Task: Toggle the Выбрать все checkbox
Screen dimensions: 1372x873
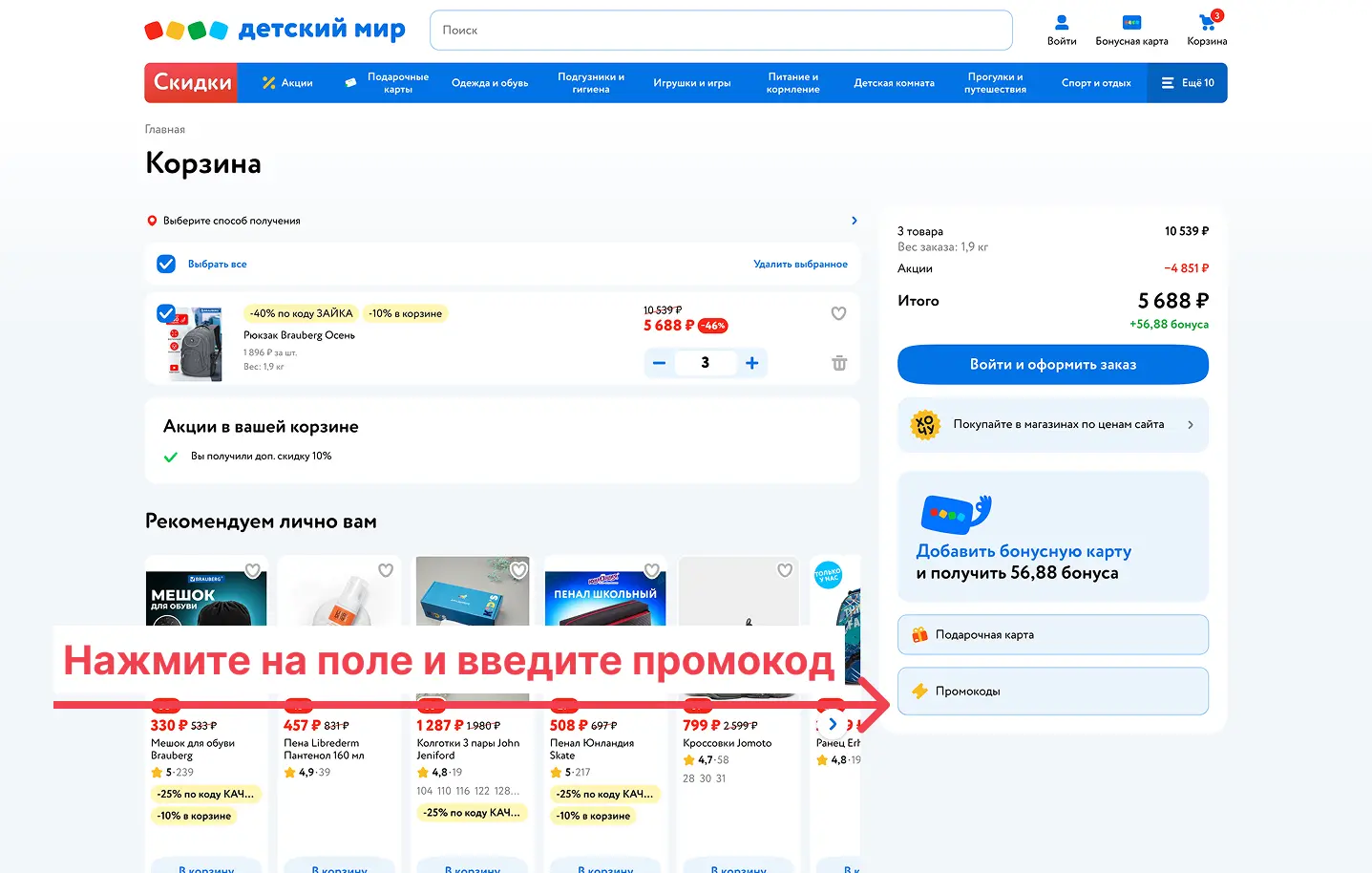Action: (166, 264)
